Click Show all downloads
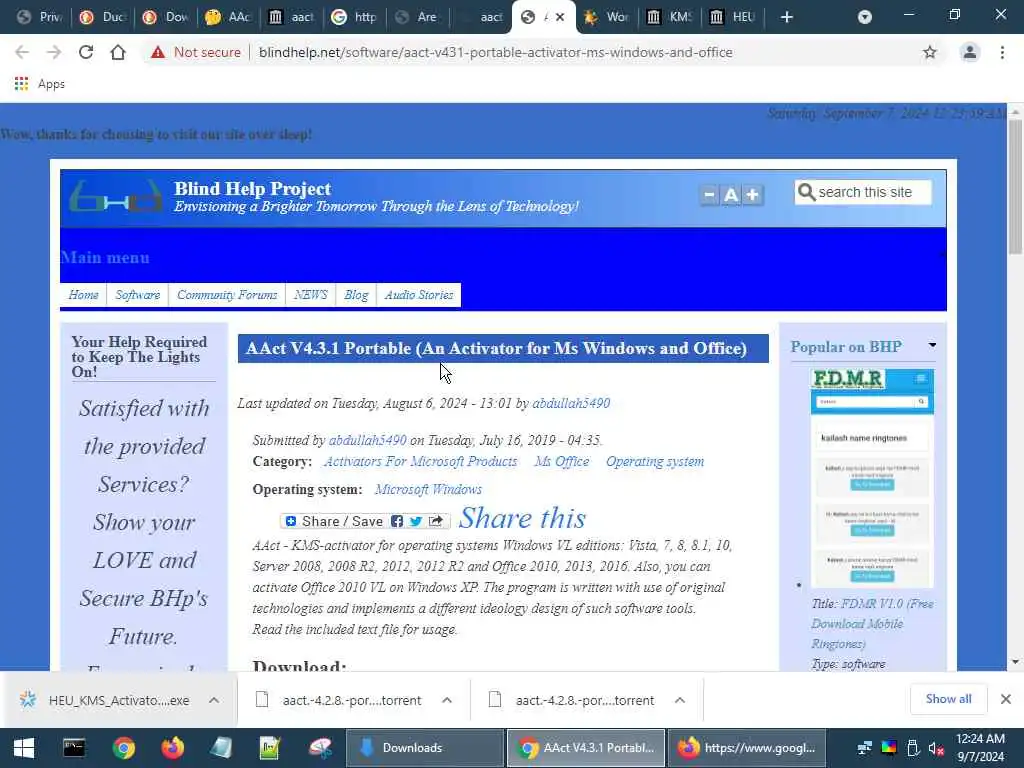This screenshot has width=1024, height=768. point(948,699)
